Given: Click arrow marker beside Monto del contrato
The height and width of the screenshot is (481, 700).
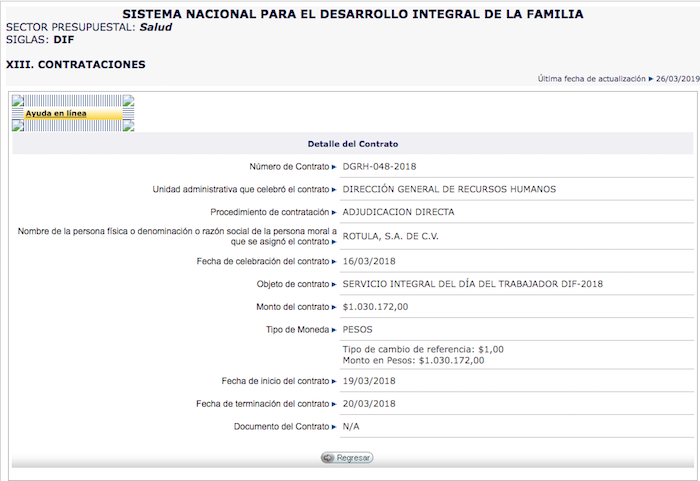Looking at the screenshot, I should (334, 307).
